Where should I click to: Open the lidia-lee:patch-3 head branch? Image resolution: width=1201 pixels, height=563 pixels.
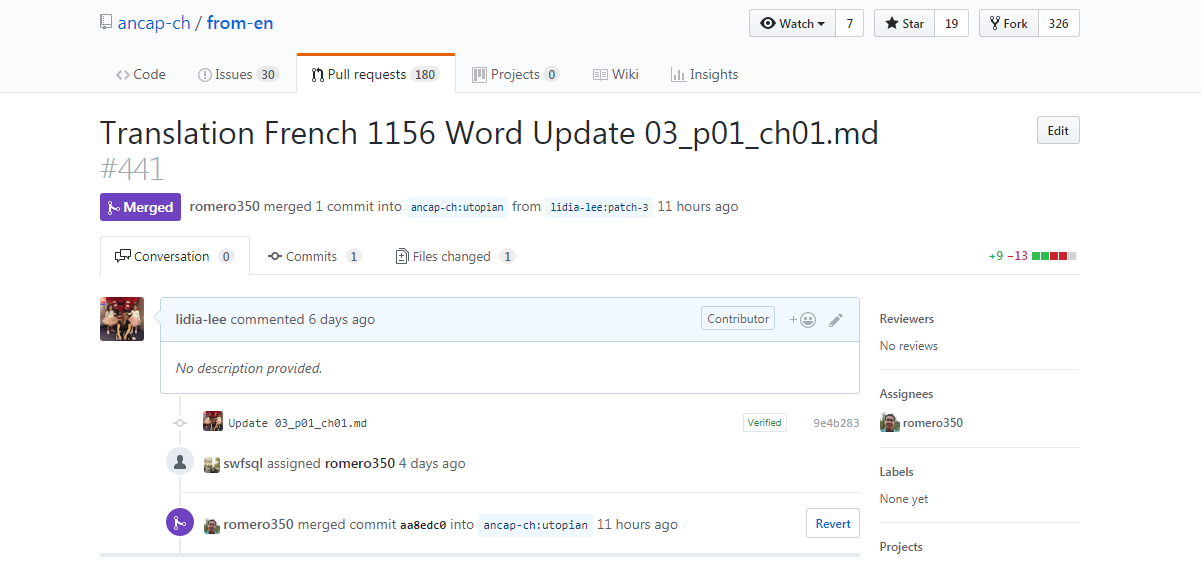[x=599, y=207]
